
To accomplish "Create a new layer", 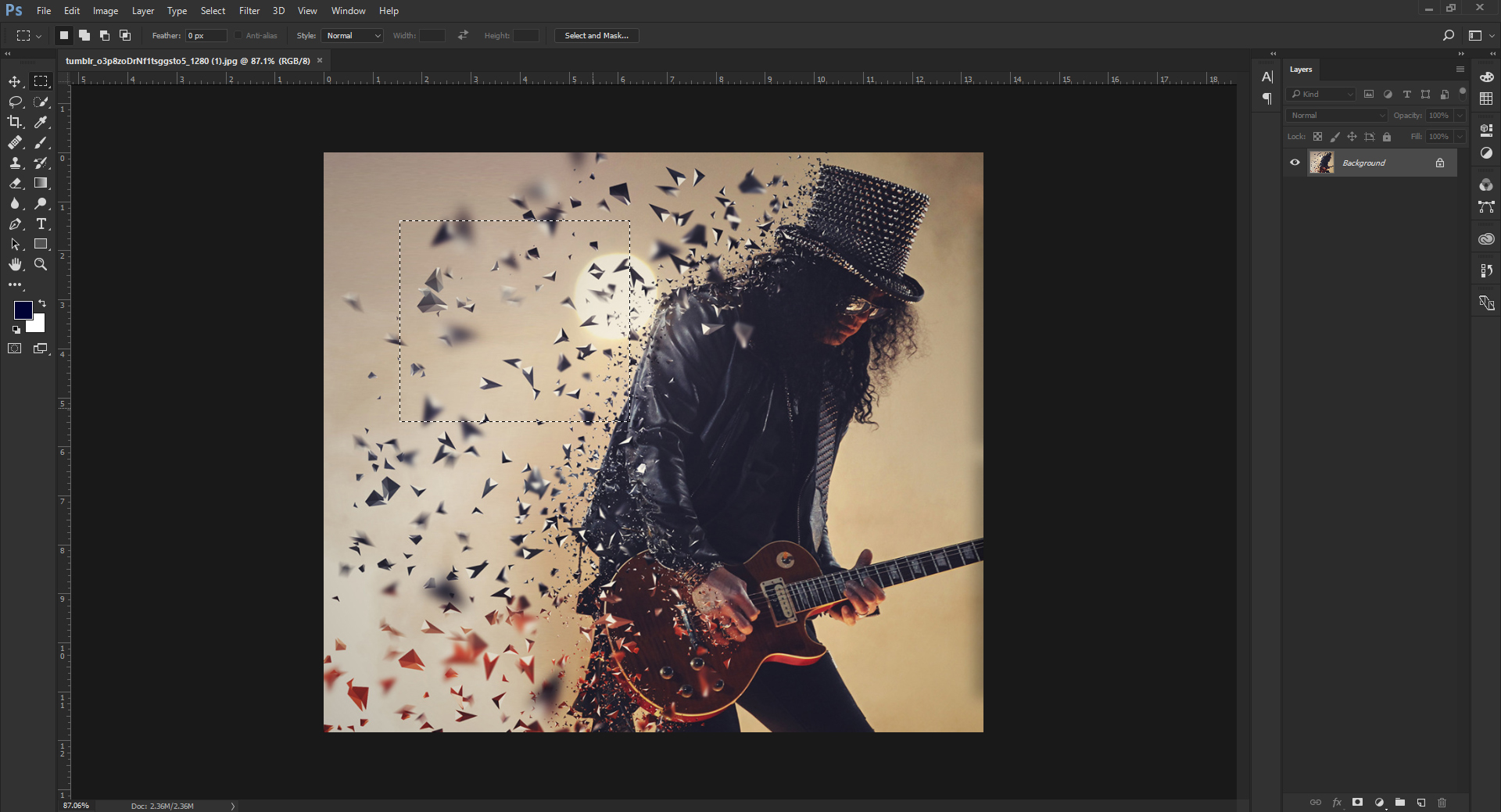I will pyautogui.click(x=1421, y=803).
